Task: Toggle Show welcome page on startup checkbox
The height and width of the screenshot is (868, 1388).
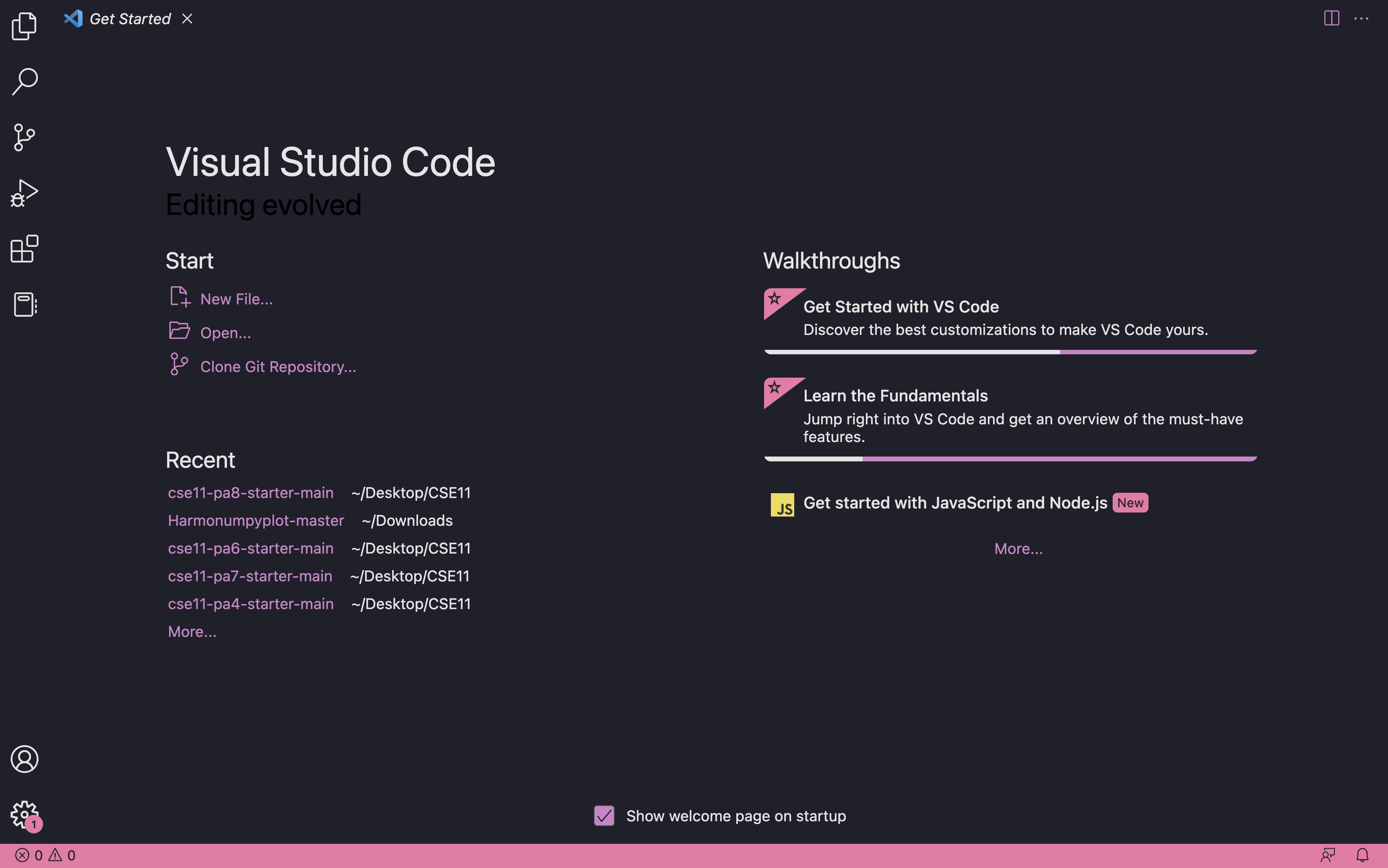Action: click(604, 816)
